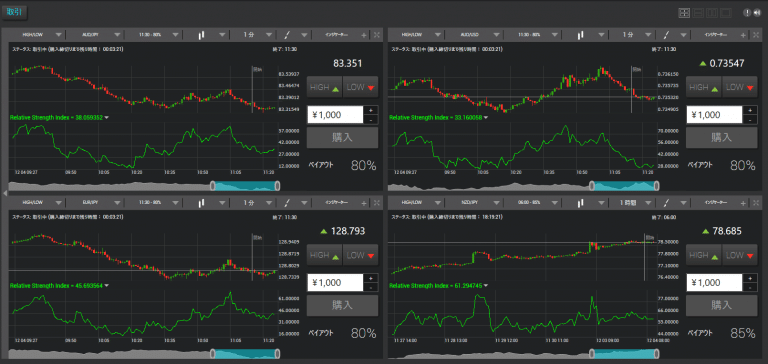Open the HIGH/LOW option type menu in AUD/USD panel

point(416,35)
